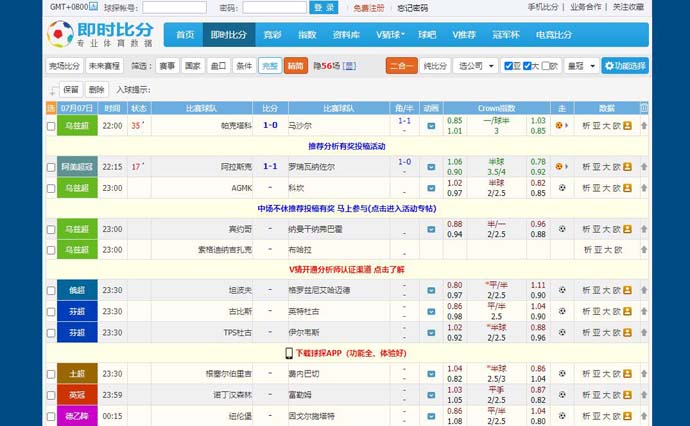Check the box for the AGMK match
The width and height of the screenshot is (690, 426).
[x=51, y=188]
